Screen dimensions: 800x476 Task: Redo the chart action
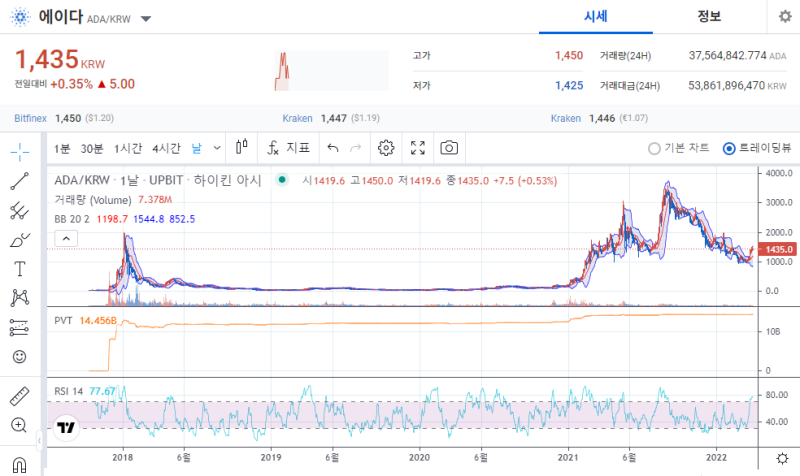point(356,148)
